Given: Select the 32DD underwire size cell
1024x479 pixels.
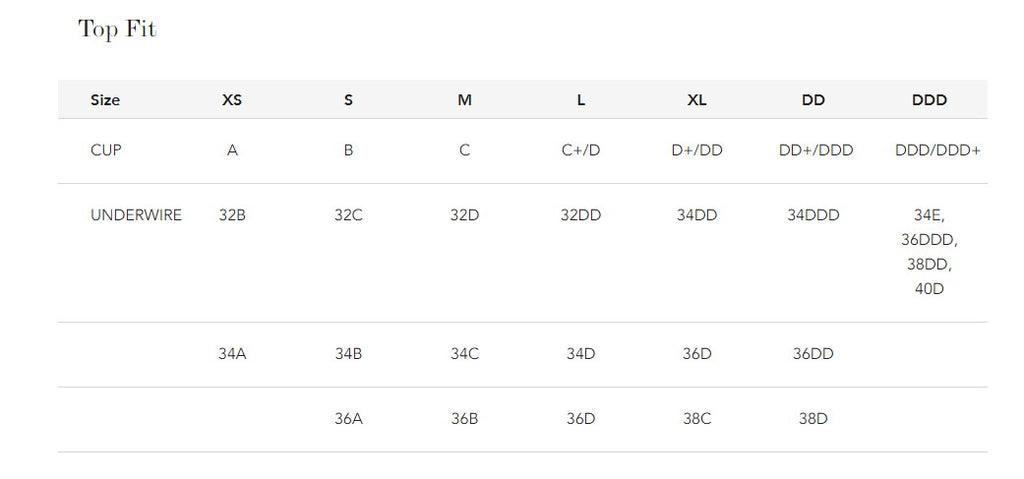Looking at the screenshot, I should (x=581, y=215).
